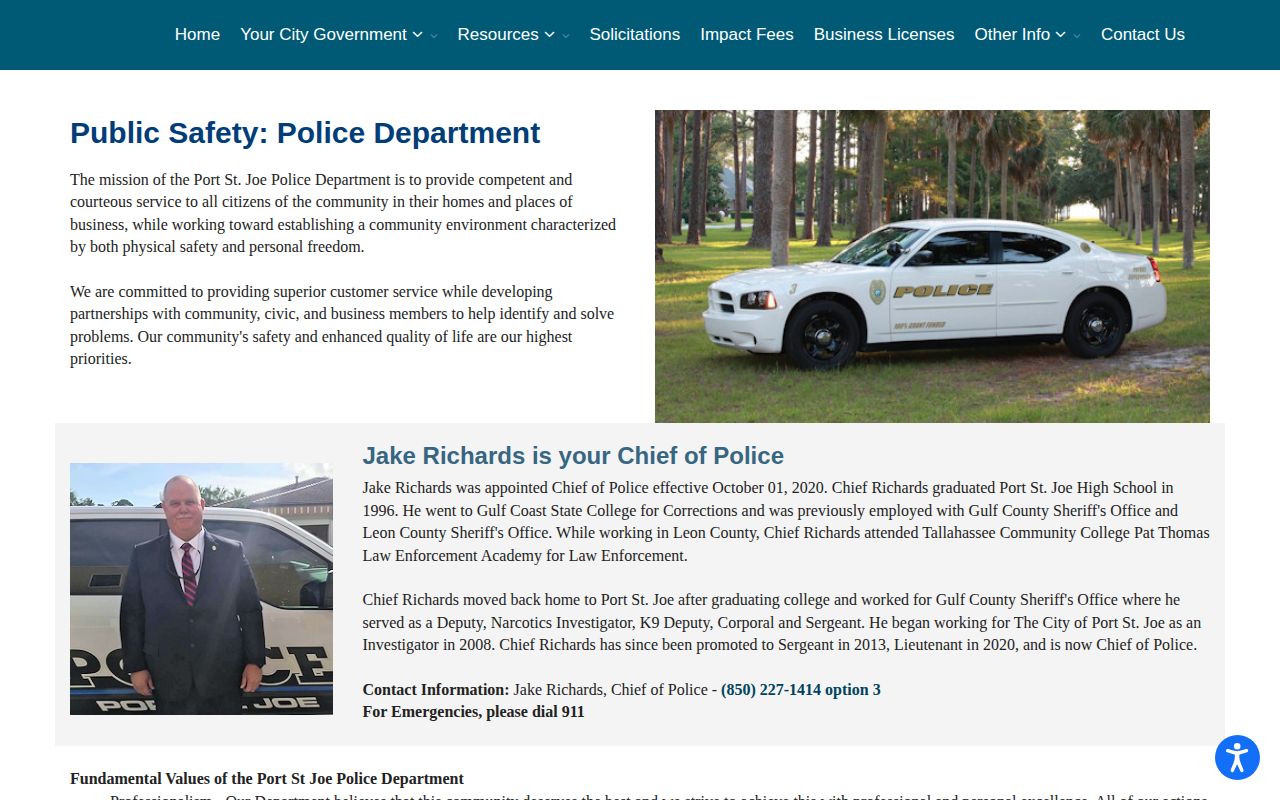Image resolution: width=1280 pixels, height=800 pixels.
Task: Call the (850) 227-1414 option 3 link
Action: pos(801,689)
